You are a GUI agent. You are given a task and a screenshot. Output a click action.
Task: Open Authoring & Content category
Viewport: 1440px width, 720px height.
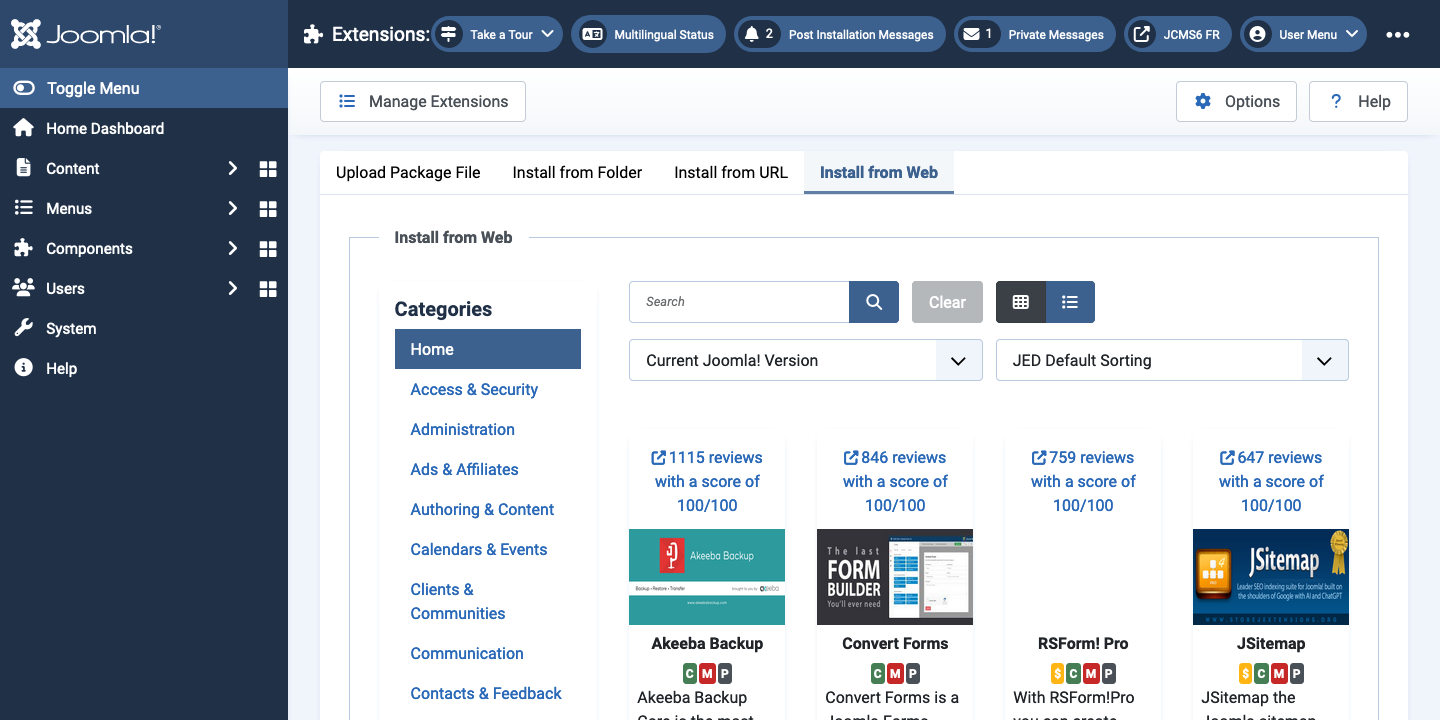point(482,509)
